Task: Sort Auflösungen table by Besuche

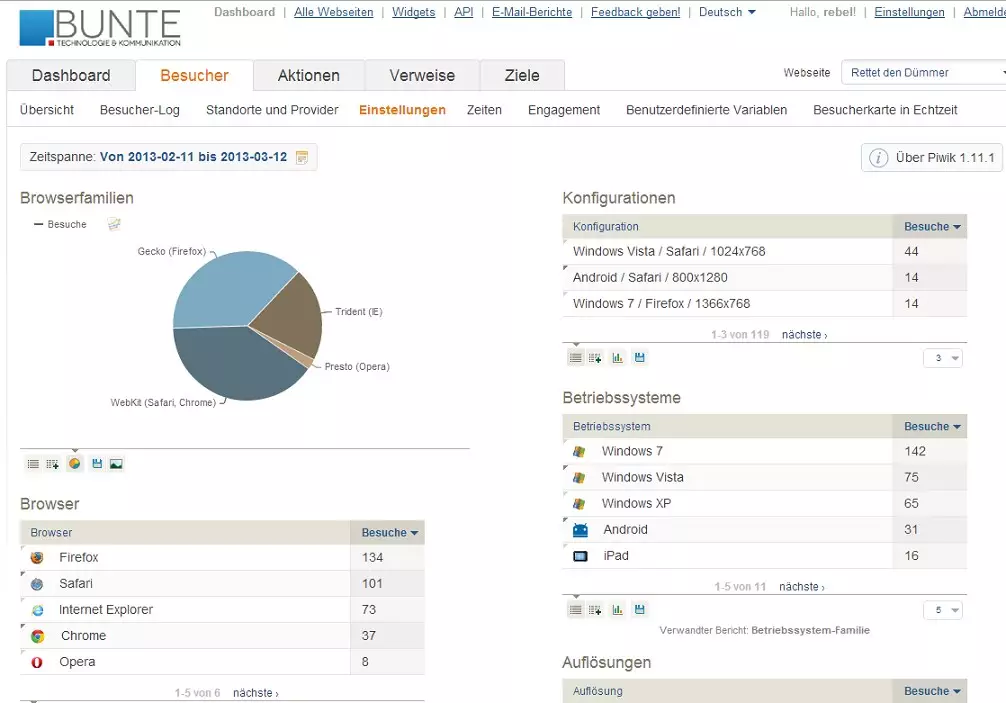Action: (x=932, y=691)
